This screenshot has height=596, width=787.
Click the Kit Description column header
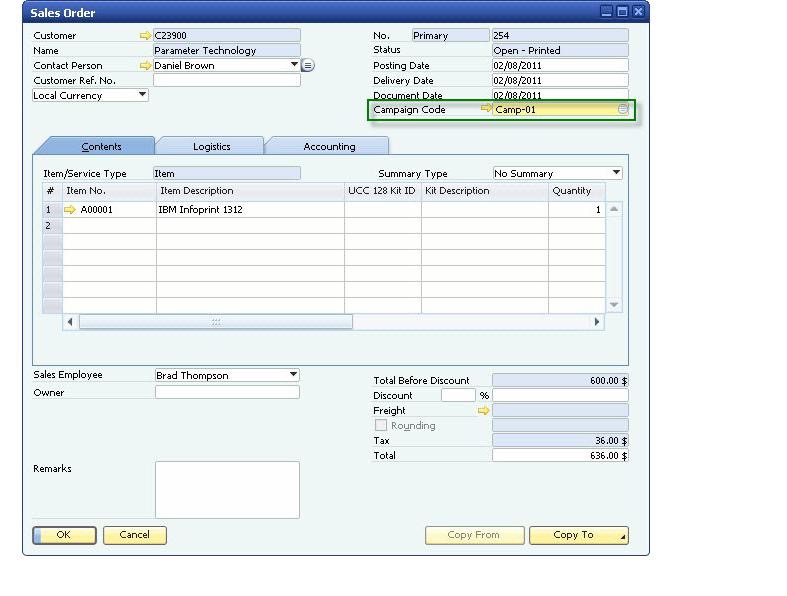pyautogui.click(x=485, y=191)
